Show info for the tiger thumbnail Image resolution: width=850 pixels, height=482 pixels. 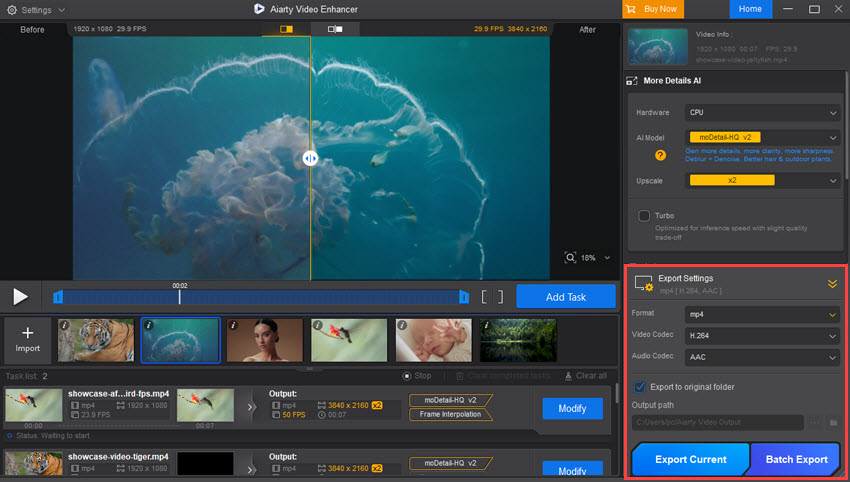(x=65, y=325)
